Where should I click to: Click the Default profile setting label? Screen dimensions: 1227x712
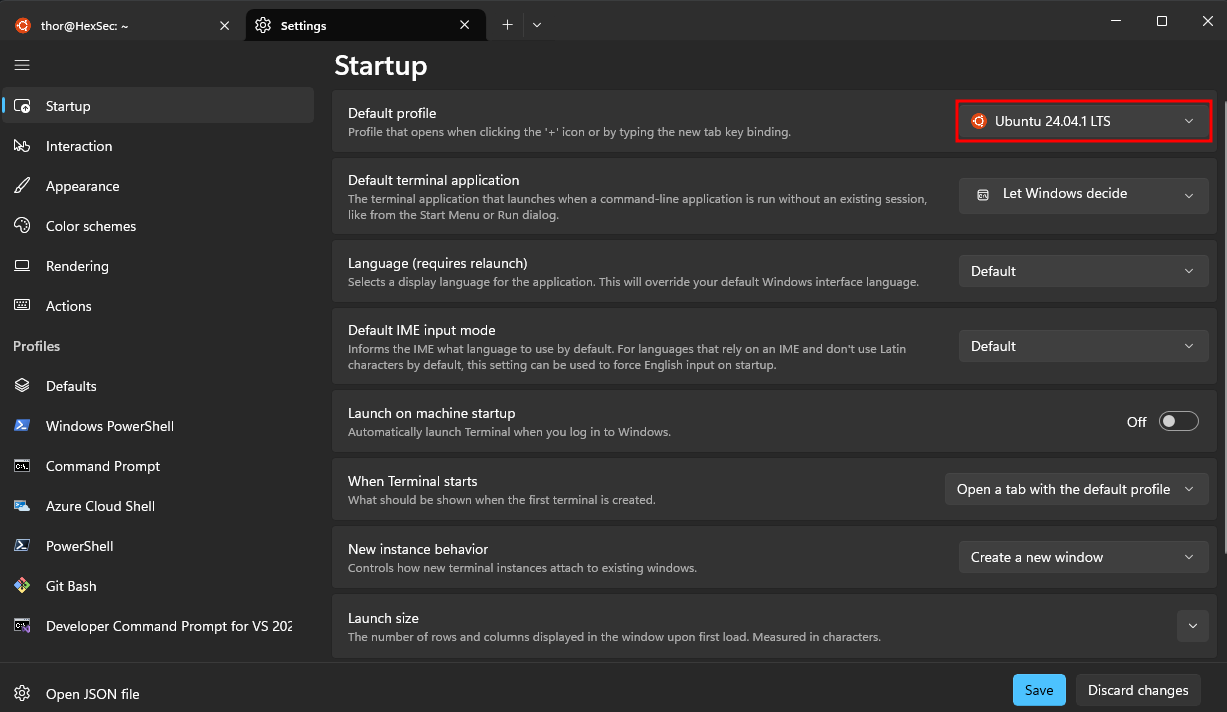[392, 113]
